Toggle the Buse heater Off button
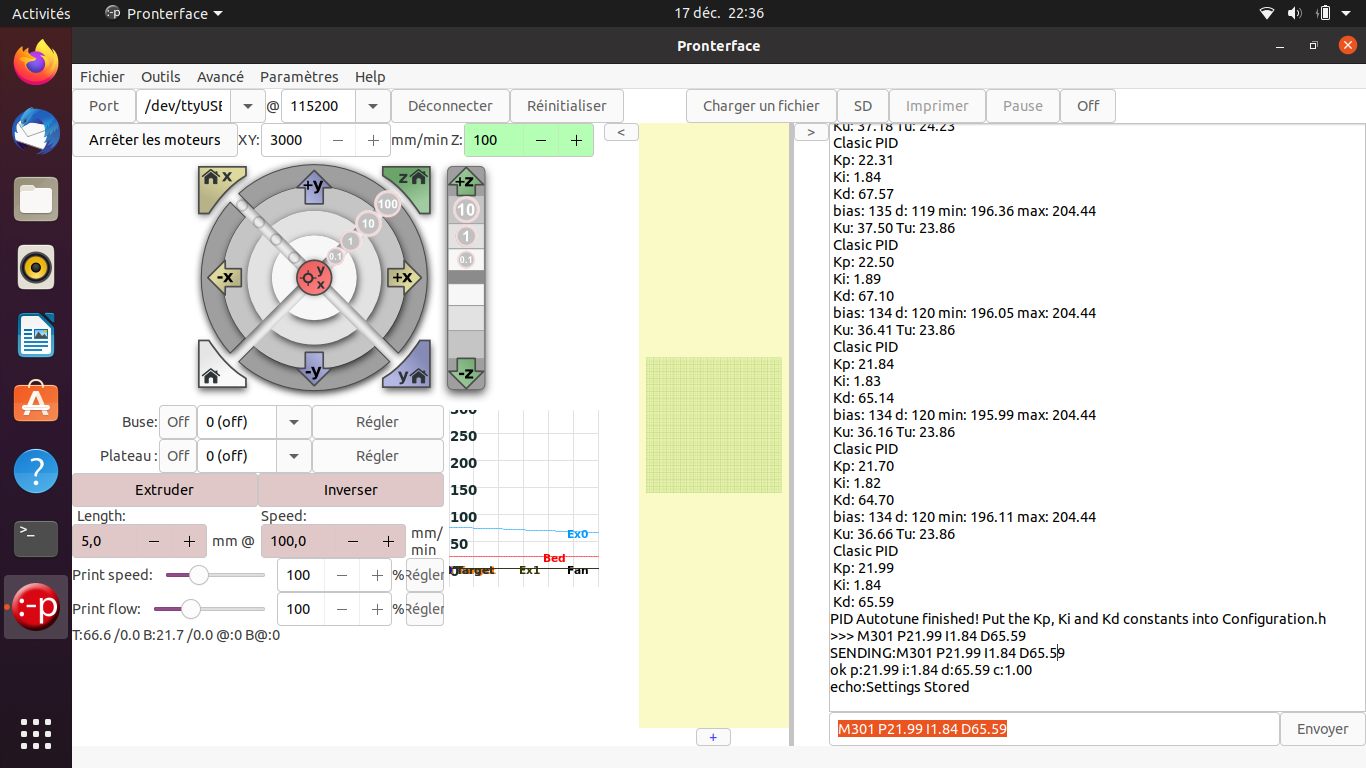Screen dimensions: 1366x768 coord(178,422)
